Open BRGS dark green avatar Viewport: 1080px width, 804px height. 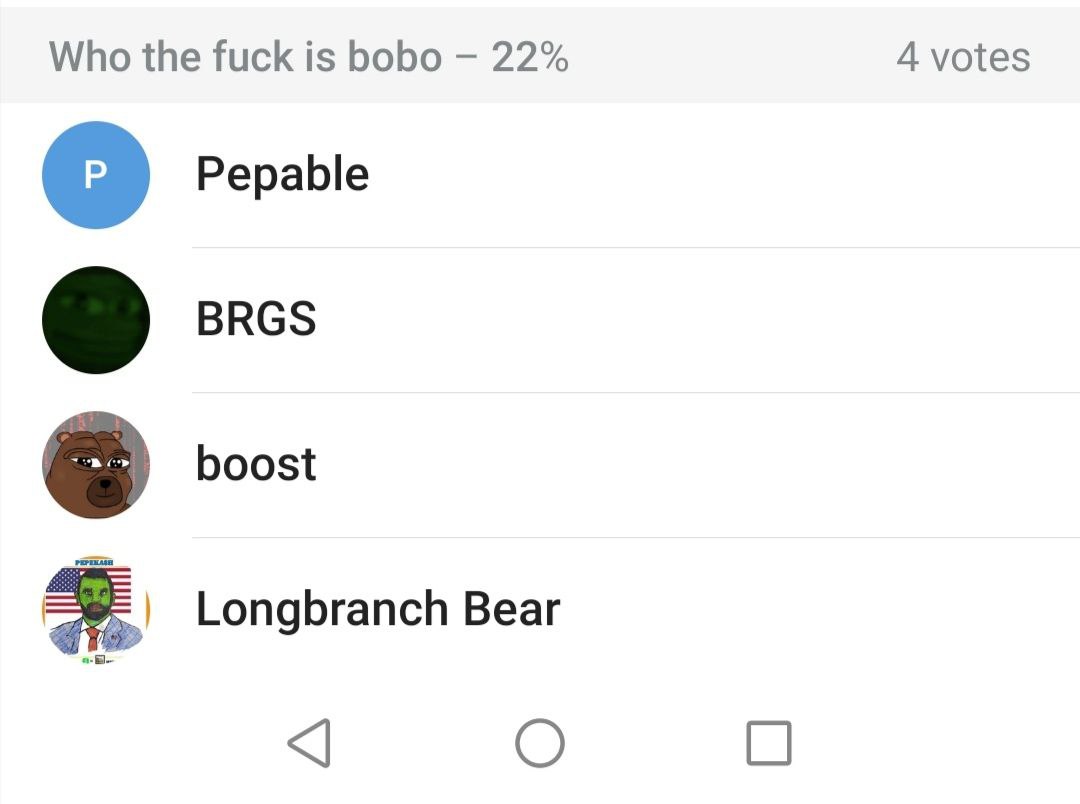(96, 320)
